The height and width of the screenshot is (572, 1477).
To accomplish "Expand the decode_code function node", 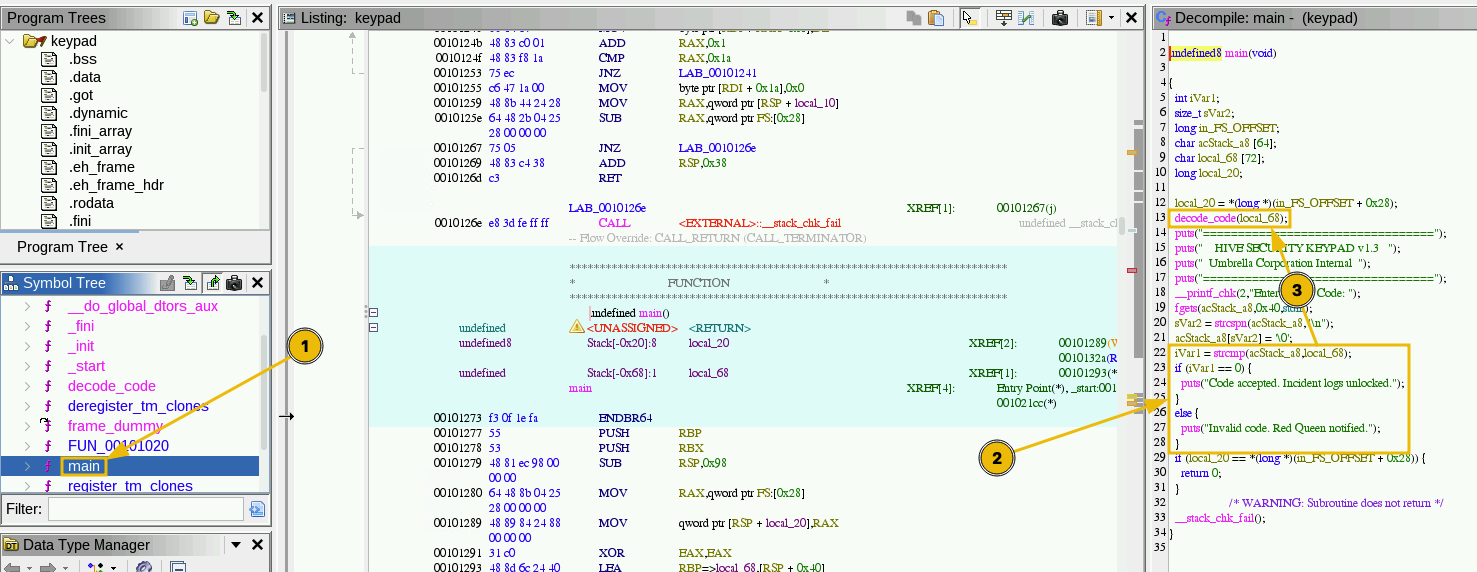I will tap(27, 386).
